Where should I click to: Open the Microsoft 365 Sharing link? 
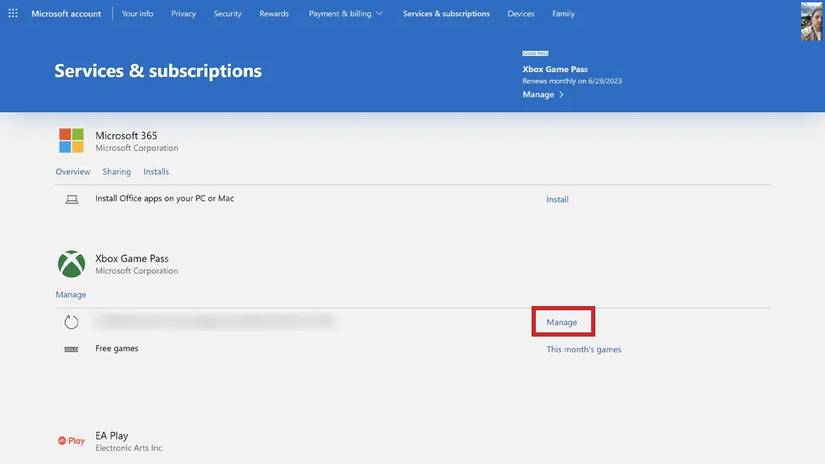(116, 172)
